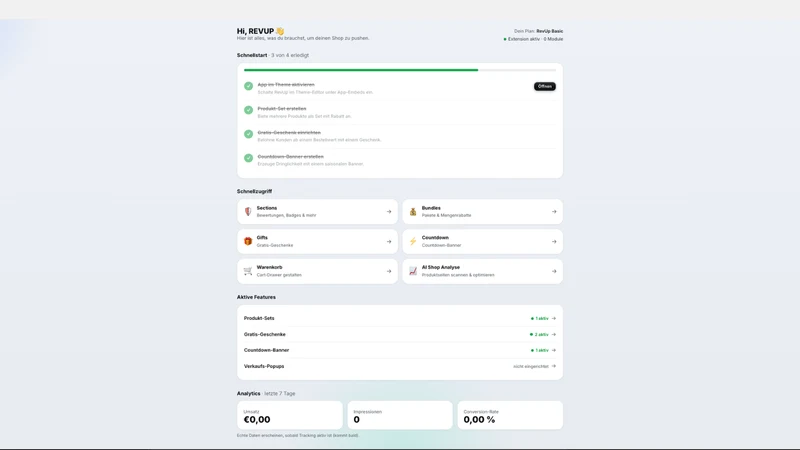Click the Impressionen analytics card
800x450 pixels.
400,415
